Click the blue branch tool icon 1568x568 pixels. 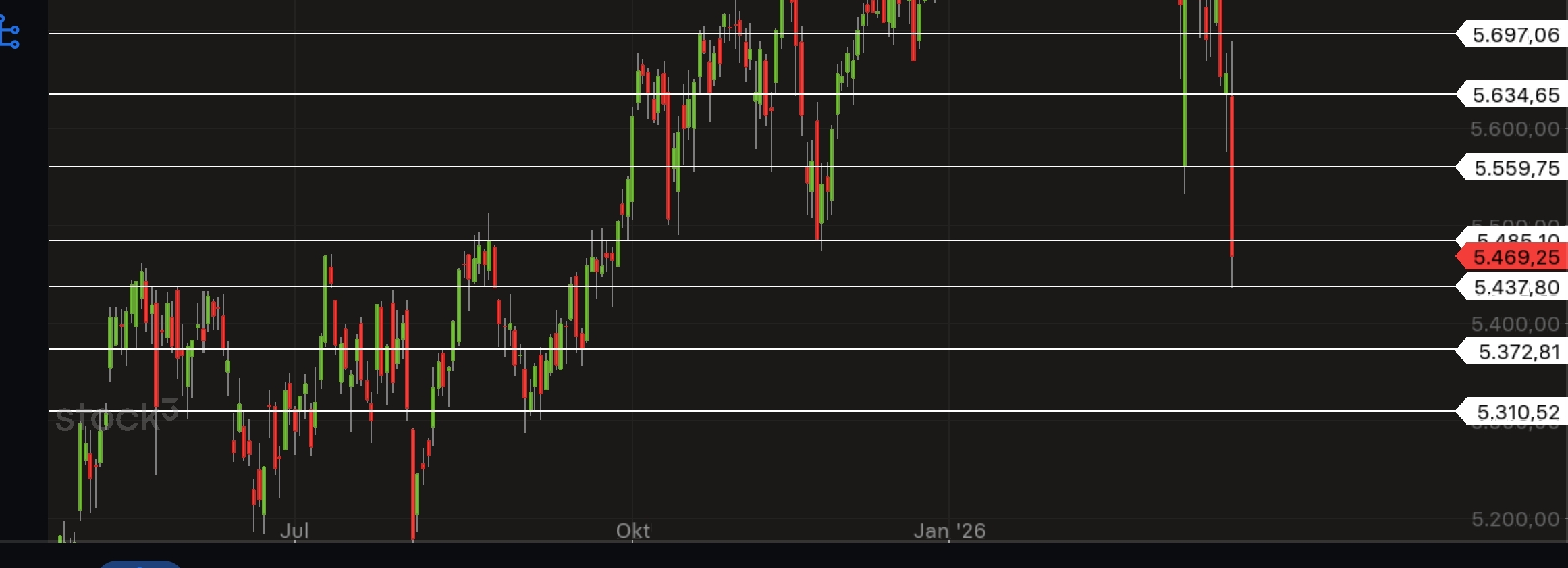coord(9,31)
